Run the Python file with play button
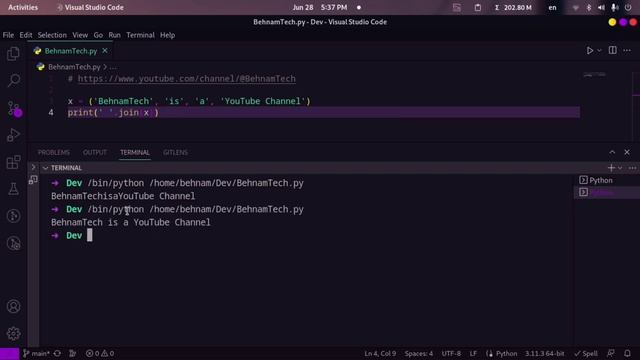The height and width of the screenshot is (360, 640). (590, 50)
